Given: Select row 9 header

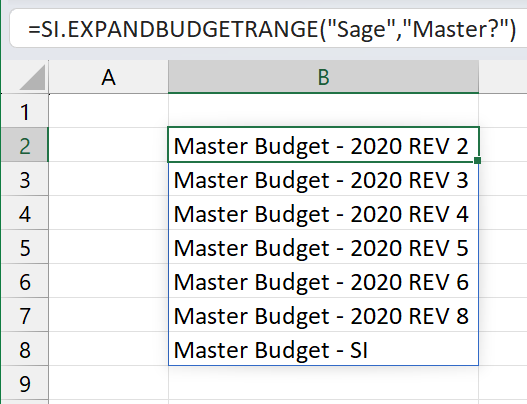Looking at the screenshot, I should (25, 383).
